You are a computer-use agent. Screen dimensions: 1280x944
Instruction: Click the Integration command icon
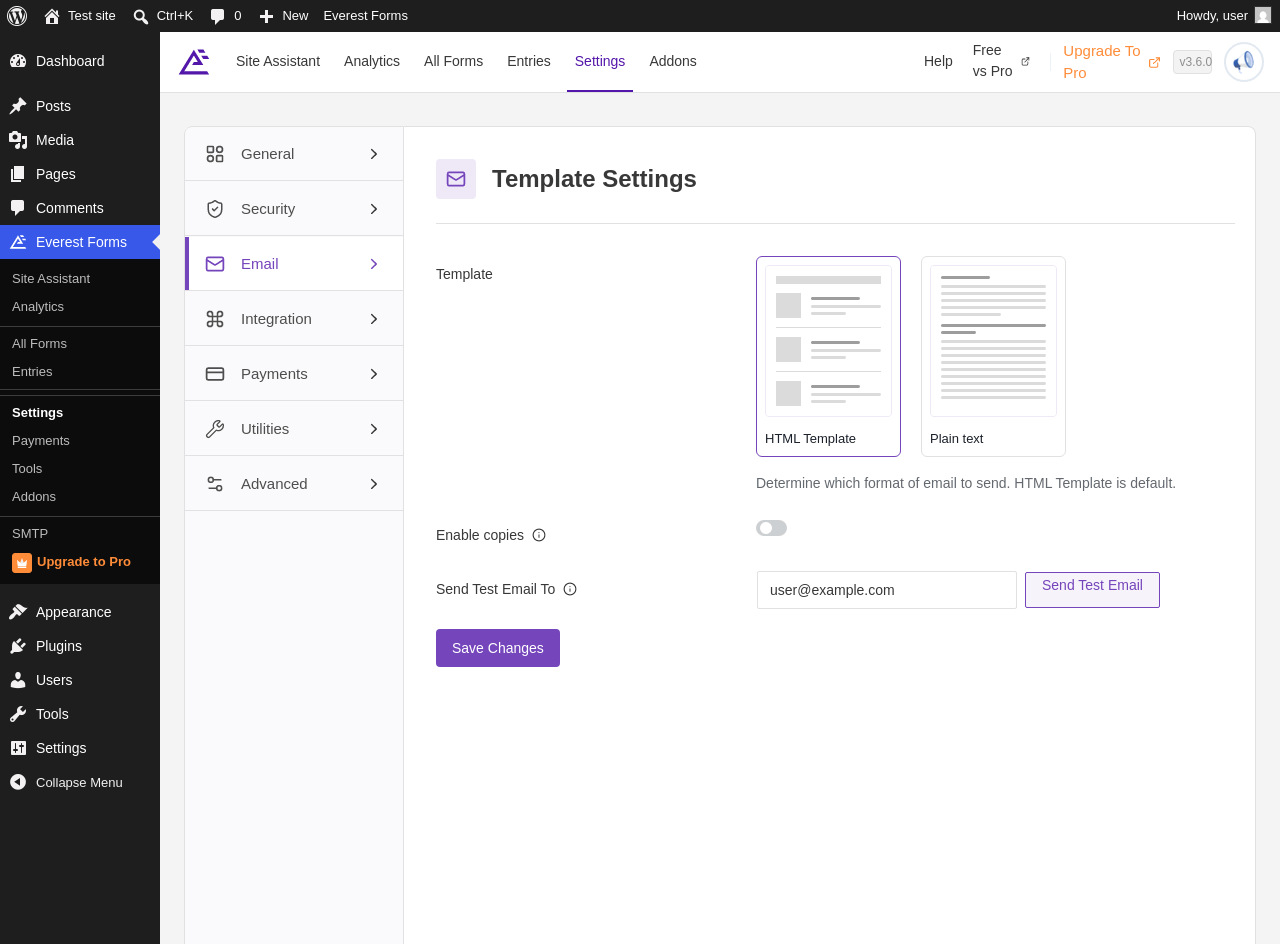point(215,319)
